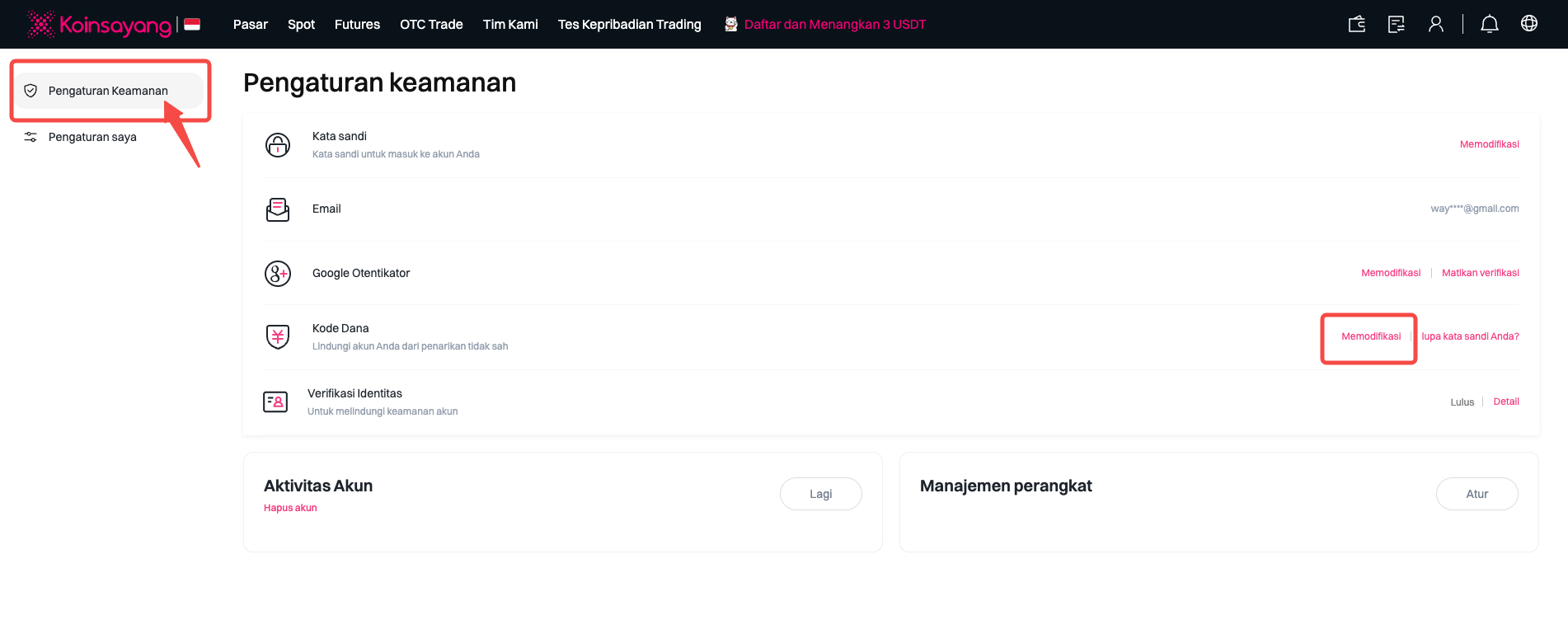Screen dimensions: 1568x620
Task: Open the Pasar menu
Action: [x=250, y=25]
